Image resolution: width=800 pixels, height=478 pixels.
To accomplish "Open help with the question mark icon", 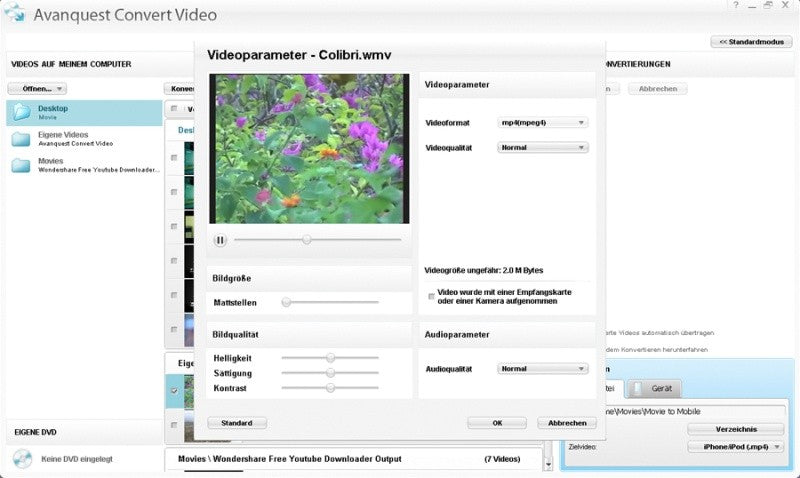I will 735,5.
